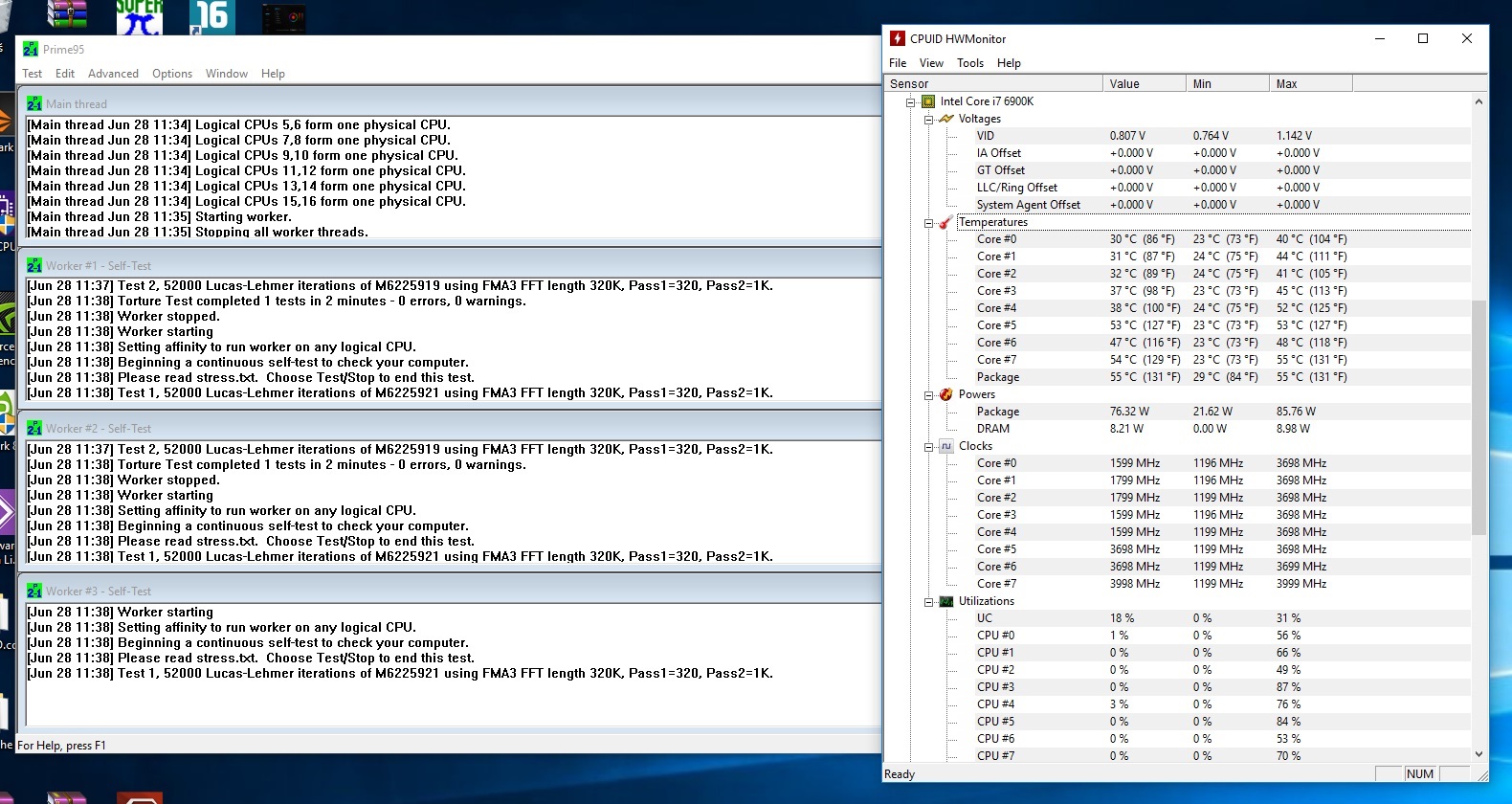The image size is (1512, 804).
Task: Collapse the Powers tree section
Action: (x=928, y=395)
